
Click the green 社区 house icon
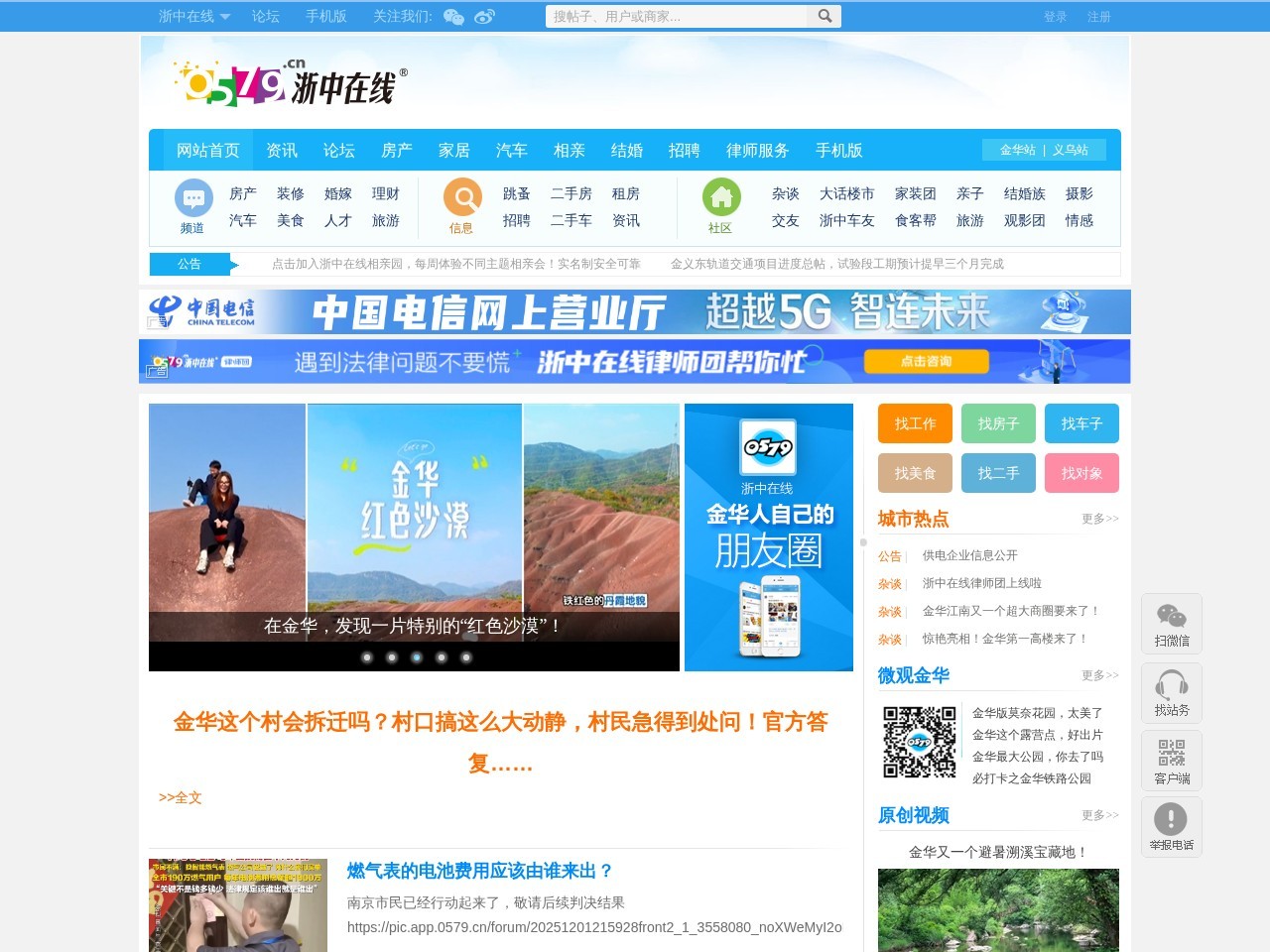click(720, 196)
